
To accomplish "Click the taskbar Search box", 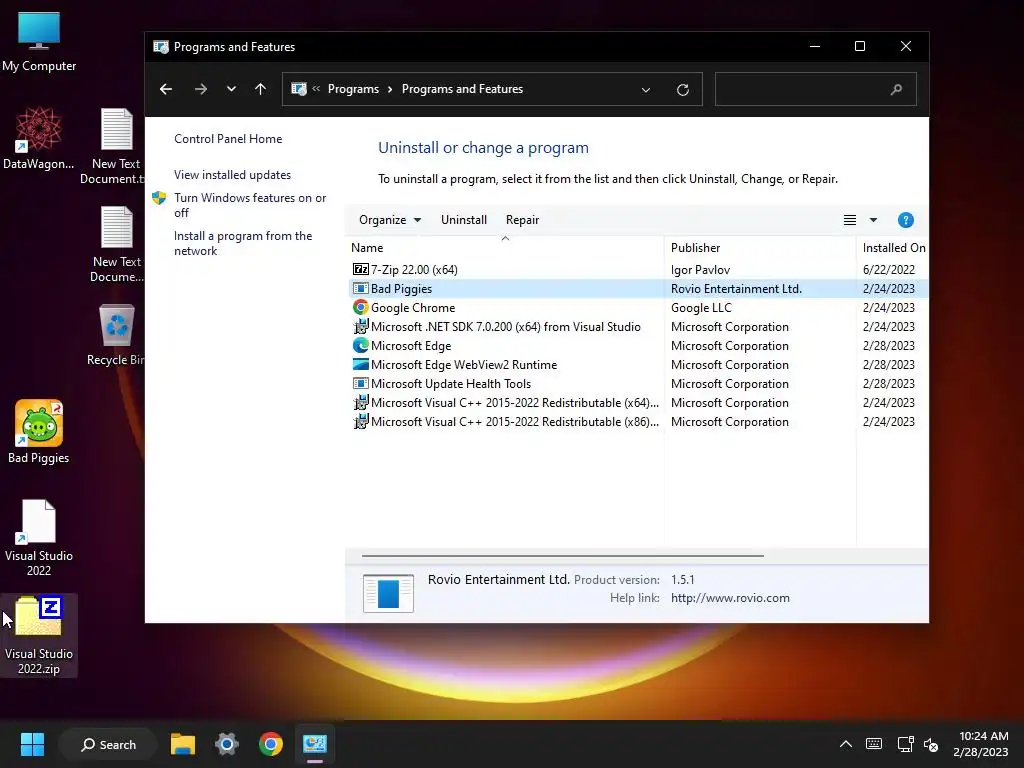I will coord(108,744).
